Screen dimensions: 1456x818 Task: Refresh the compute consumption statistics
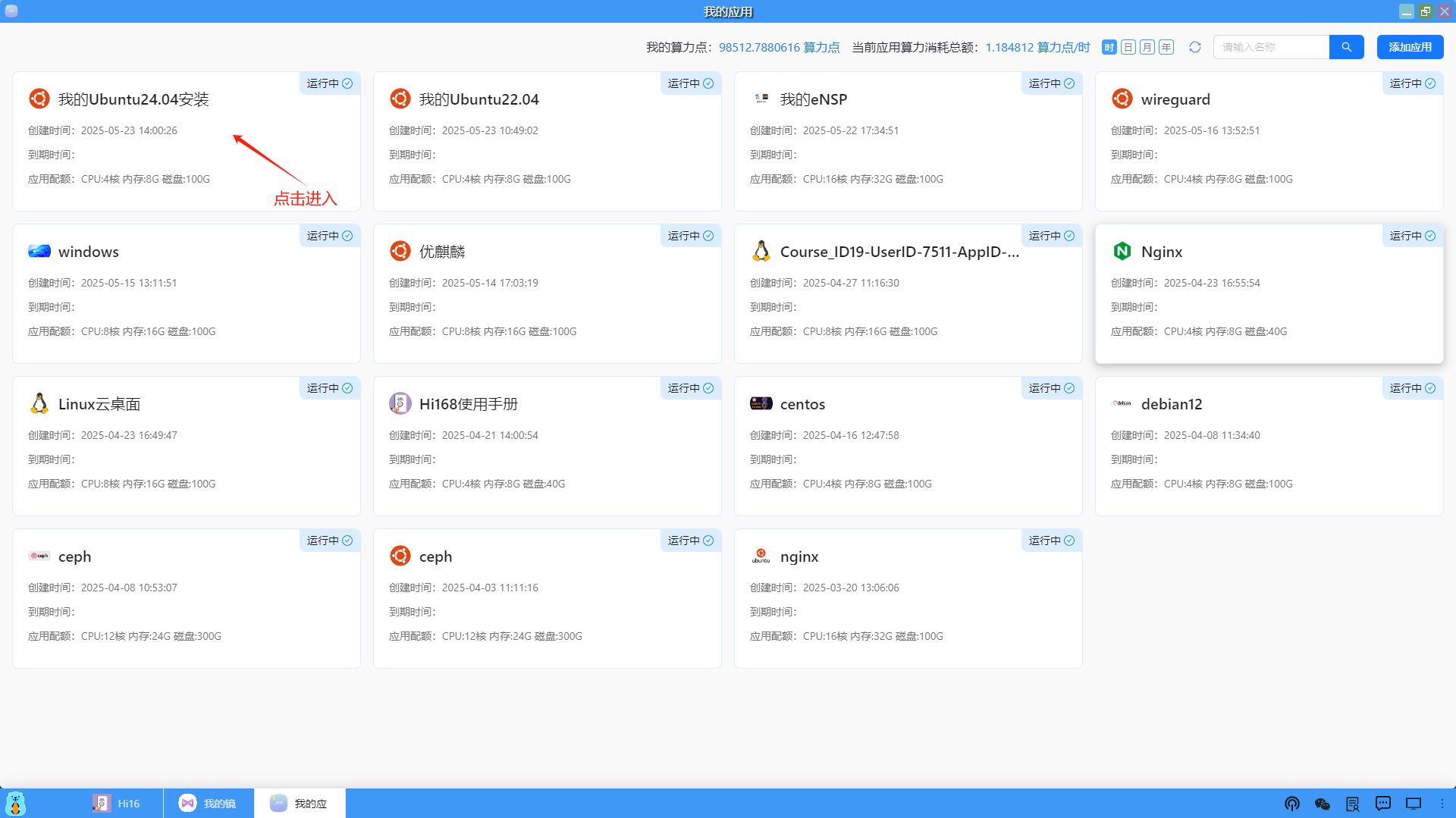[x=1195, y=47]
